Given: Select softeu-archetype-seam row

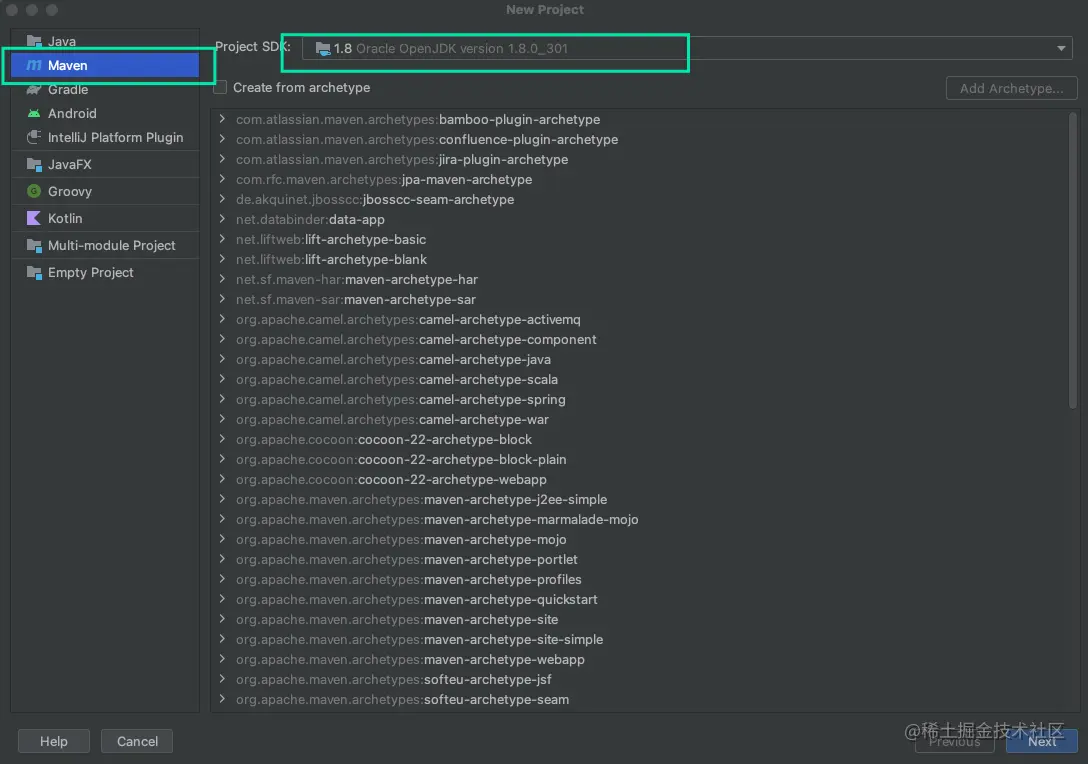Looking at the screenshot, I should pyautogui.click(x=638, y=699).
